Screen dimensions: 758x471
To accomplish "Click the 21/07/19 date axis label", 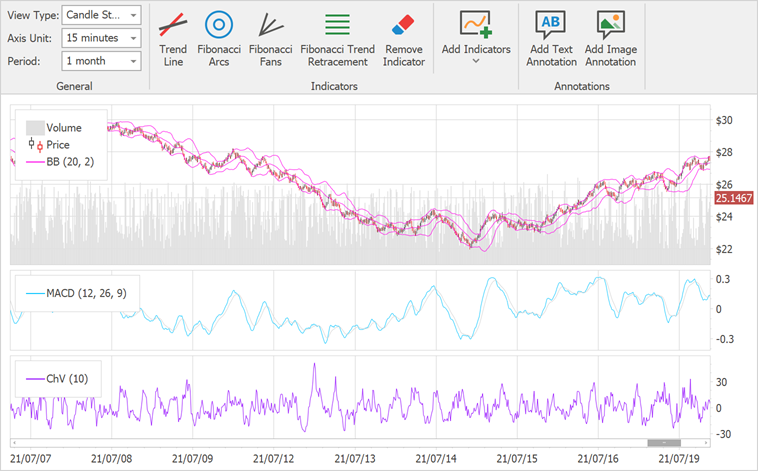I will (679, 458).
